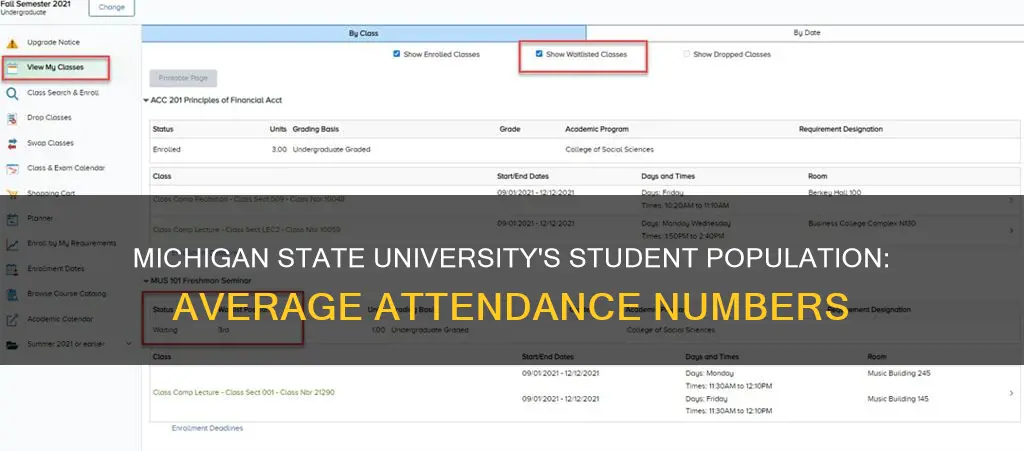Click the Summer 2021 folder icon

[12, 345]
